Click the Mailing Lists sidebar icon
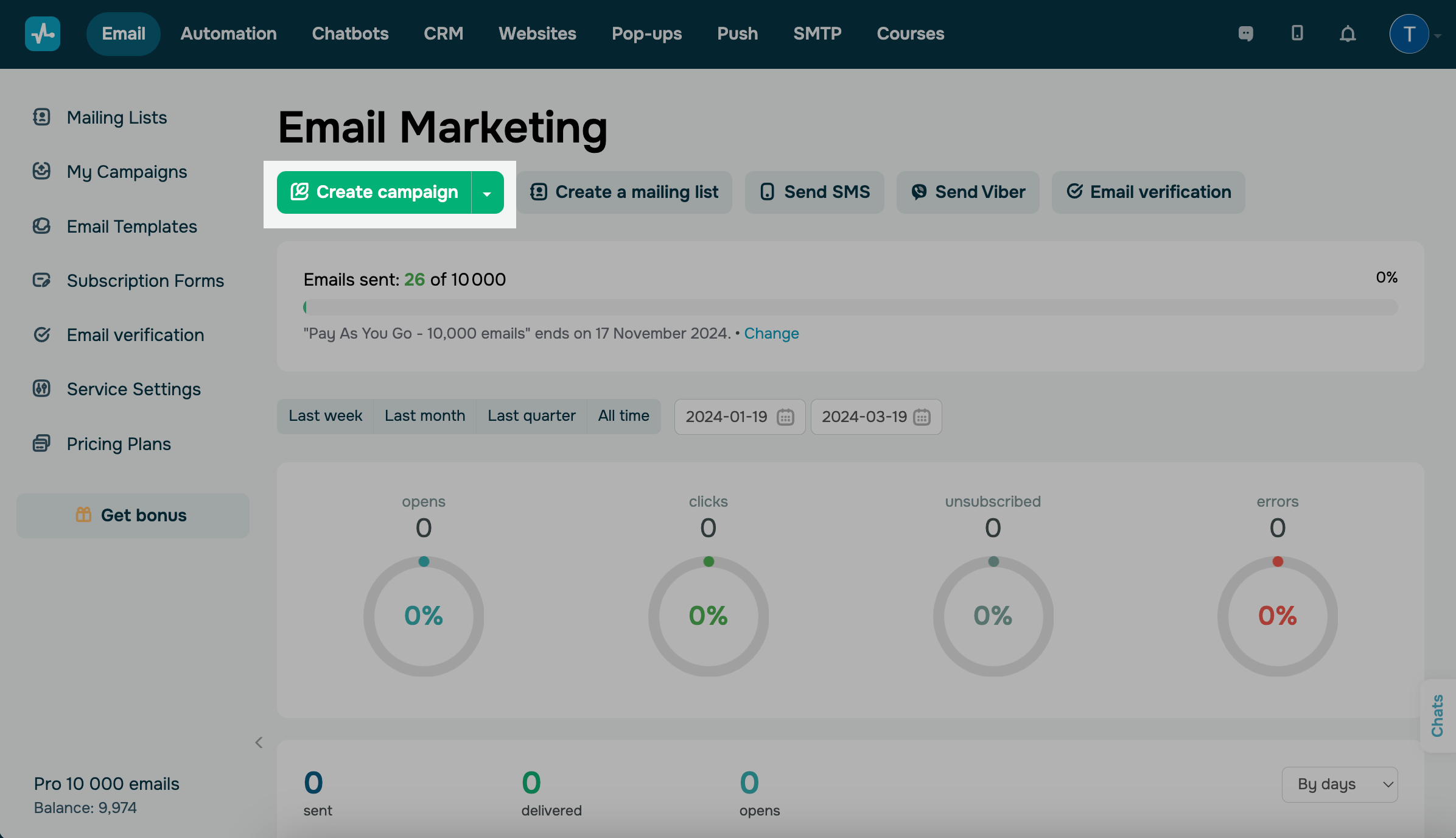Viewport: 1456px width, 838px height. point(41,117)
